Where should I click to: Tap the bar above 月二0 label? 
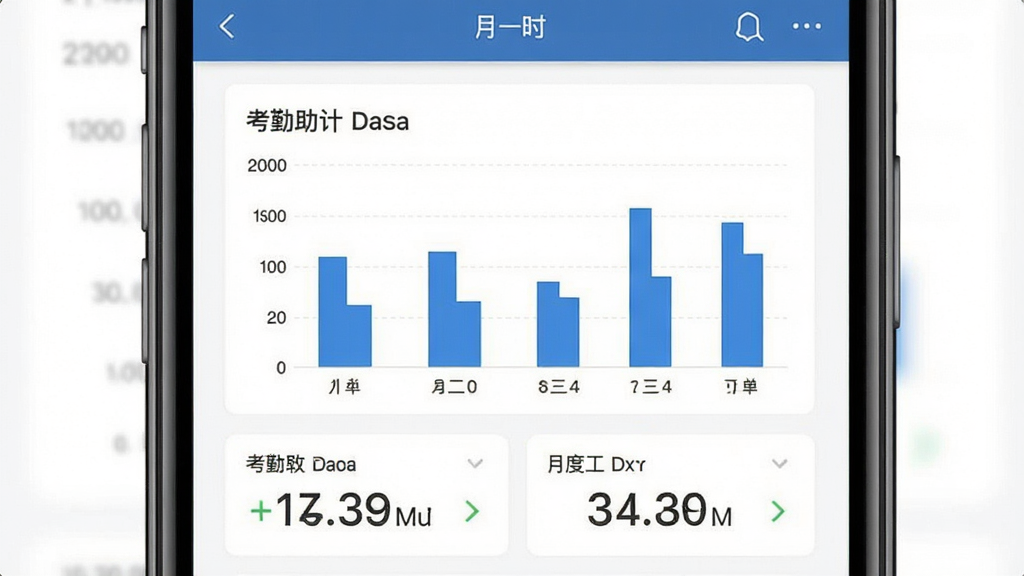click(455, 309)
